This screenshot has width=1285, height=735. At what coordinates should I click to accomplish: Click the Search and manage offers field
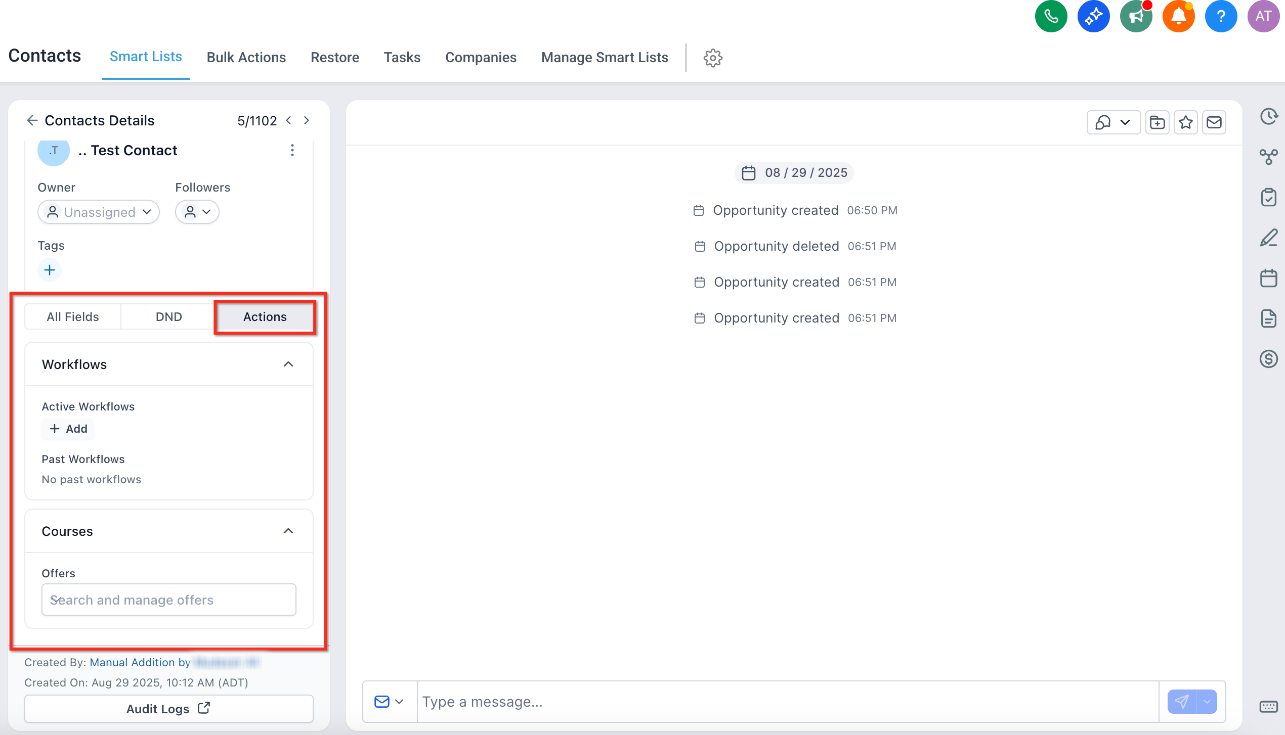coord(169,600)
